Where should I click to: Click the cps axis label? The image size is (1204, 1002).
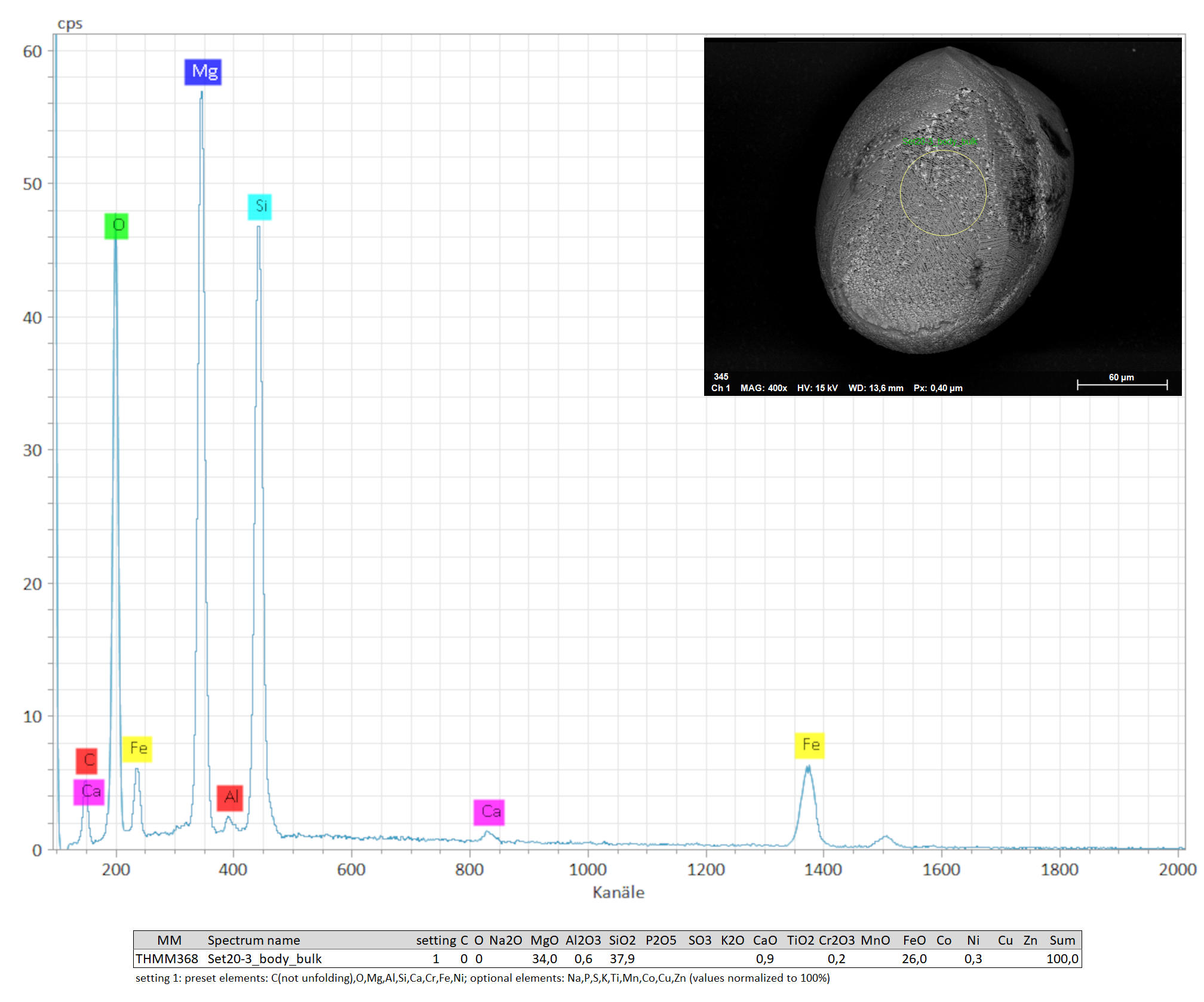(70, 24)
